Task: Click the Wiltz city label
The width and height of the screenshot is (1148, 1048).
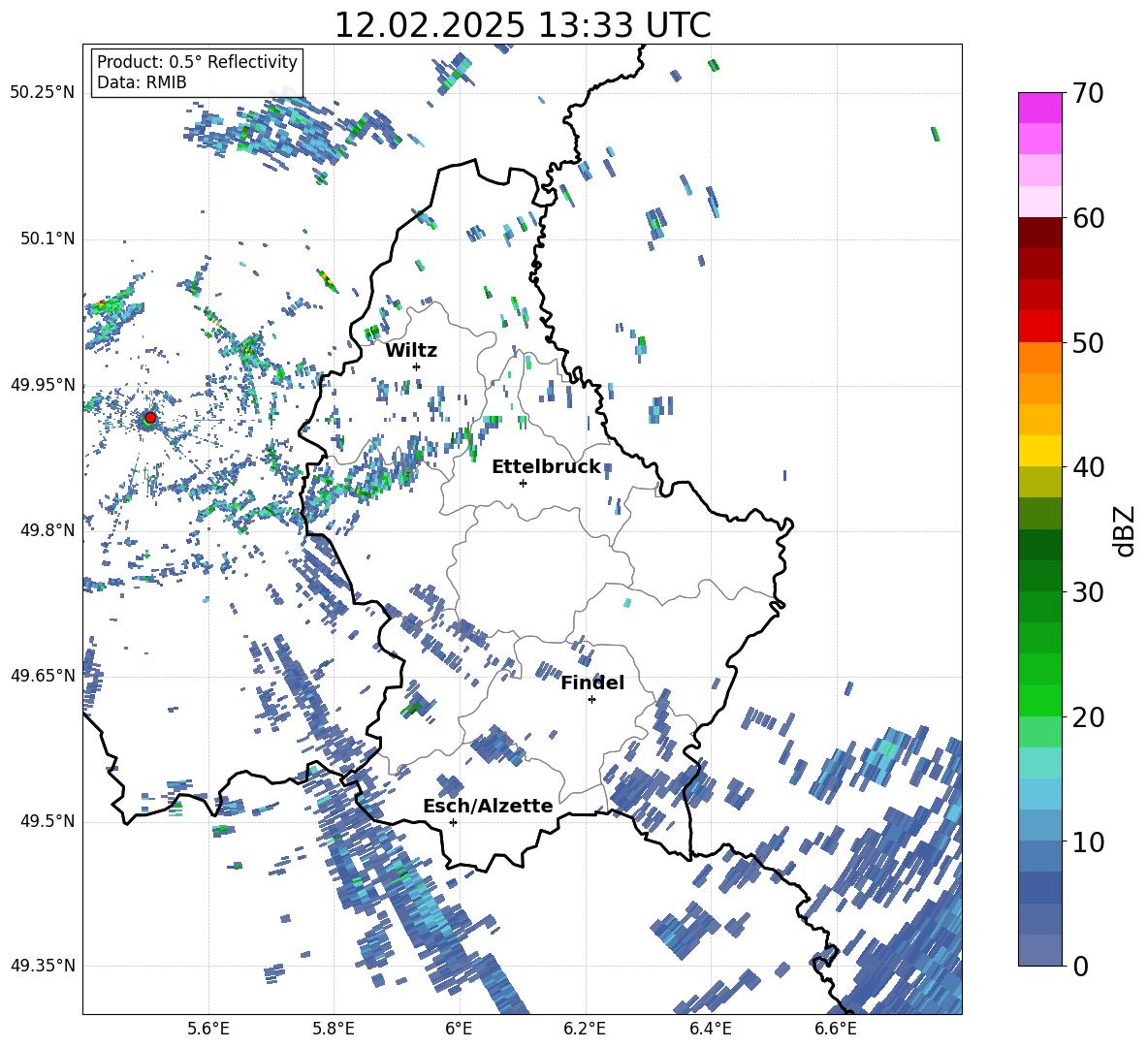Action: click(411, 351)
